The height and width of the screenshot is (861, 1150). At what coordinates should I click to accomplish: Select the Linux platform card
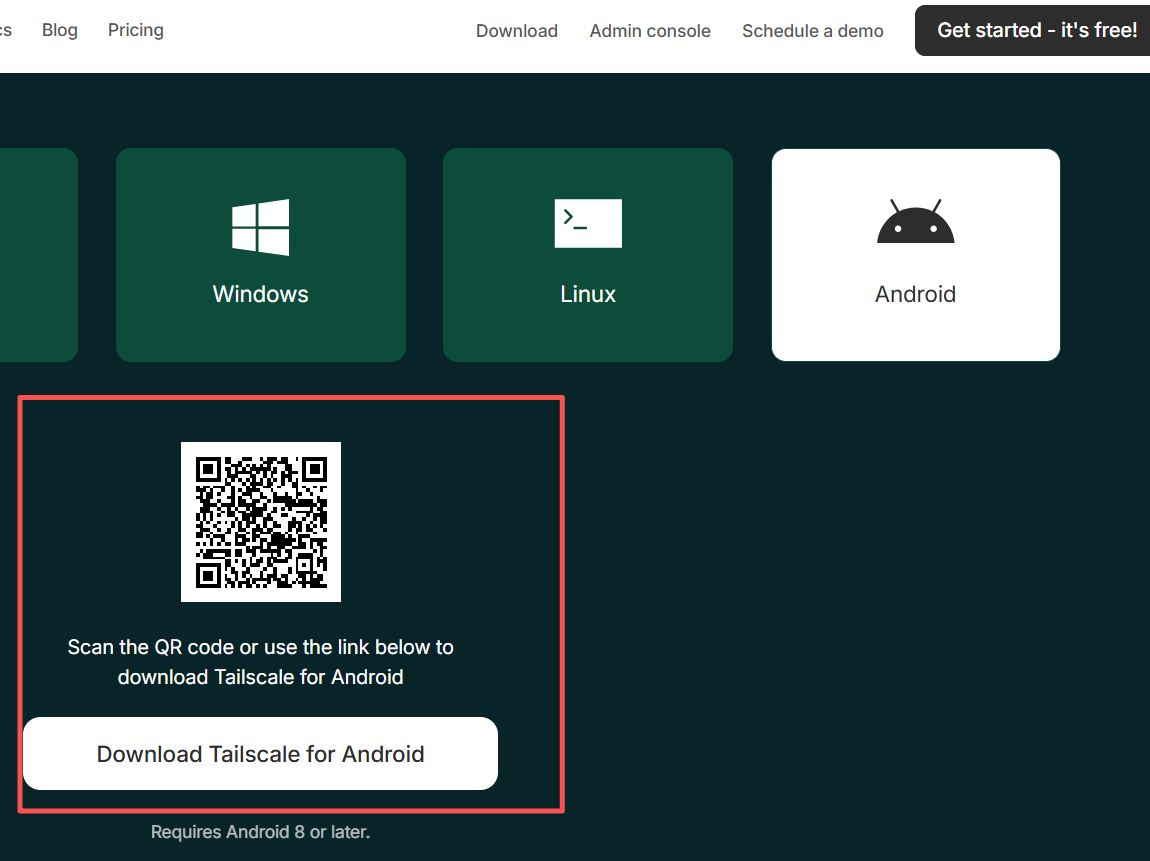pos(587,254)
